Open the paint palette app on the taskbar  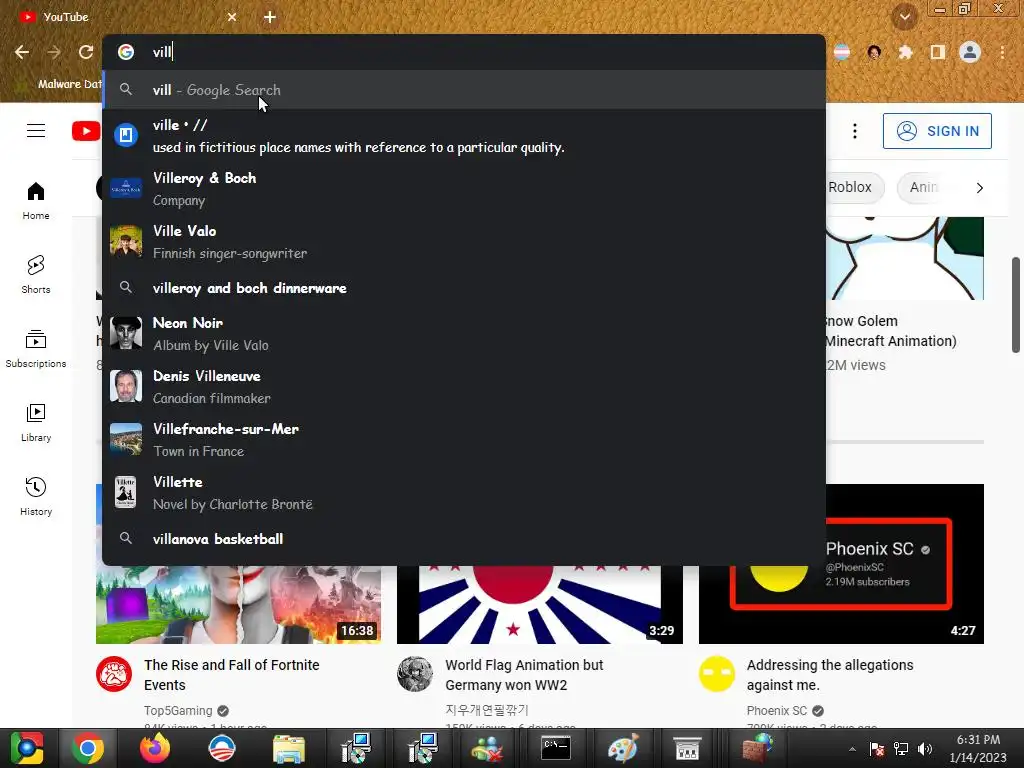tap(622, 748)
